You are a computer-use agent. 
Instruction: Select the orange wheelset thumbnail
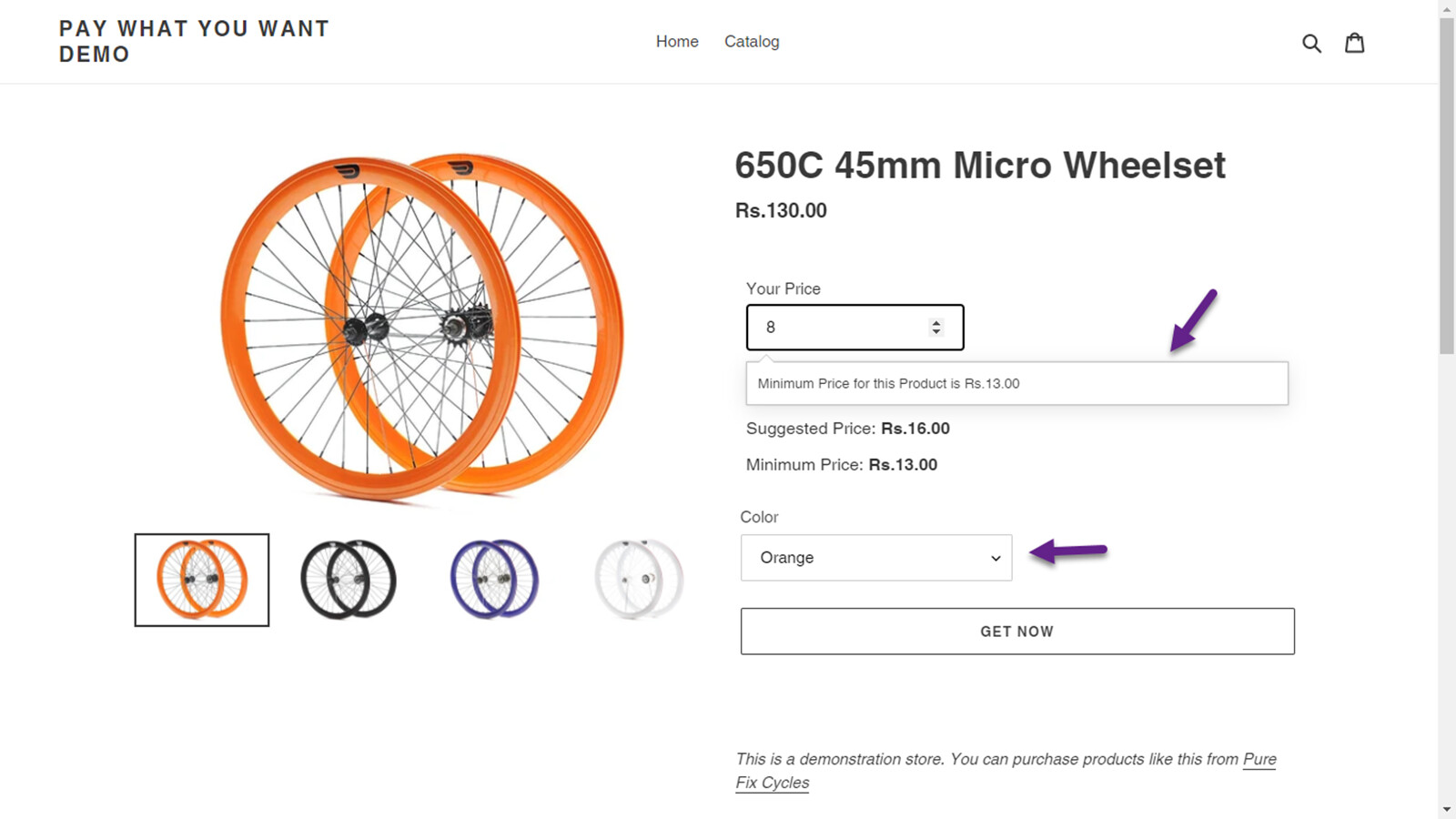(x=202, y=580)
